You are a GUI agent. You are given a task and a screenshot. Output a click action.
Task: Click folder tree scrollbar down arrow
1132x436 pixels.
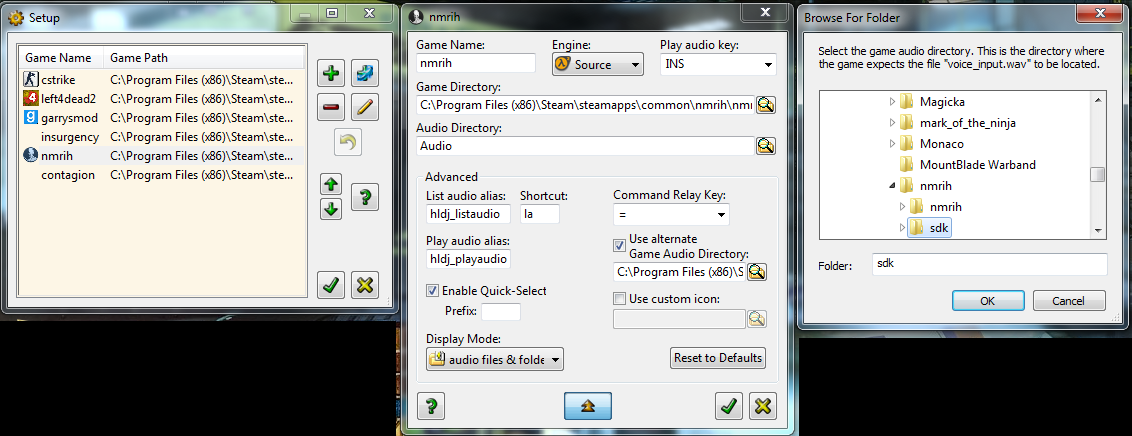(1097, 230)
